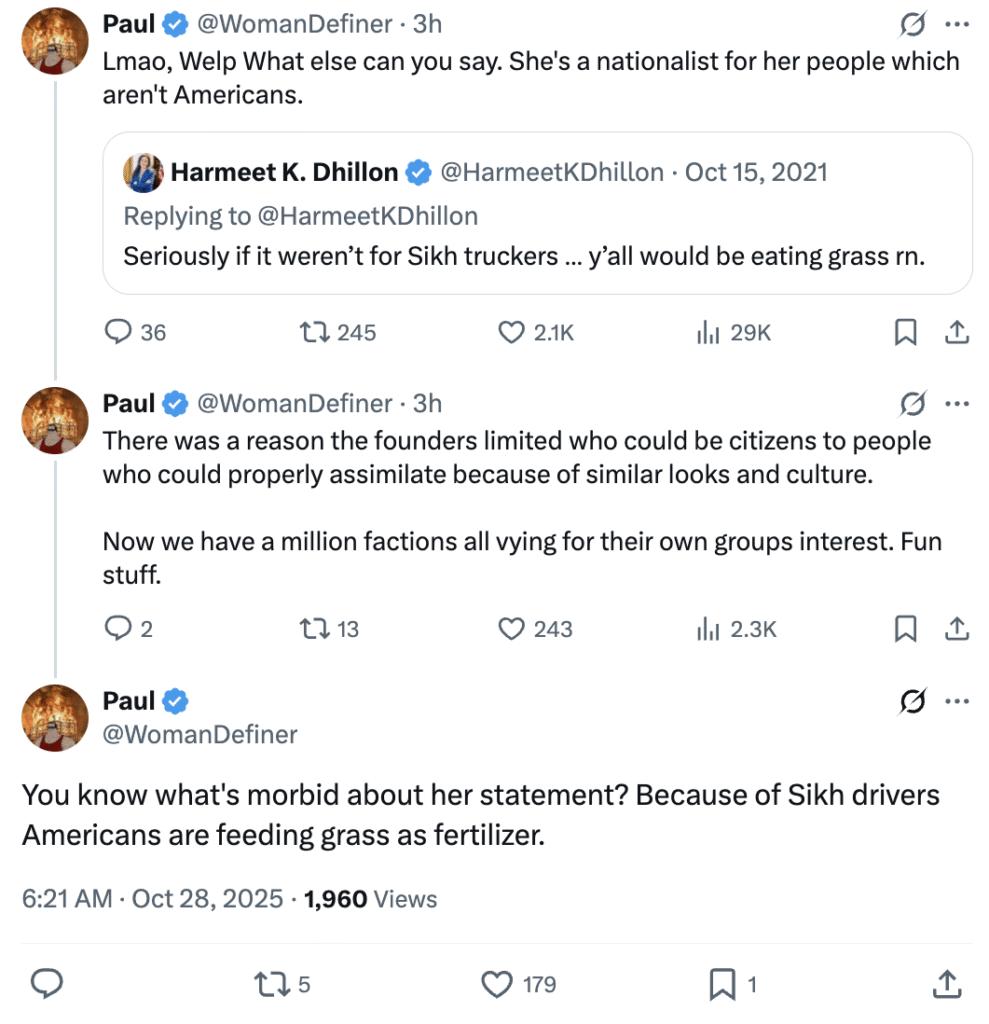The width and height of the screenshot is (989, 1024).
Task: Open more options on second tweet
Action: coord(957,403)
